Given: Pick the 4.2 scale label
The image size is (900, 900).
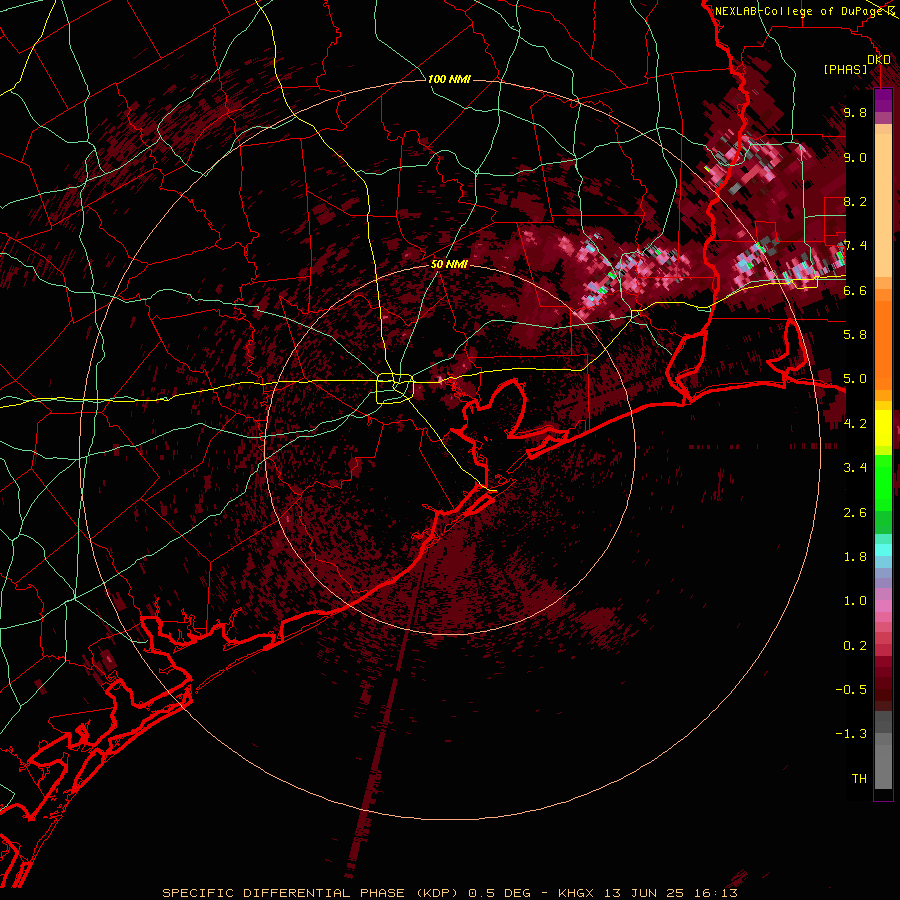Looking at the screenshot, I should pyautogui.click(x=855, y=424).
